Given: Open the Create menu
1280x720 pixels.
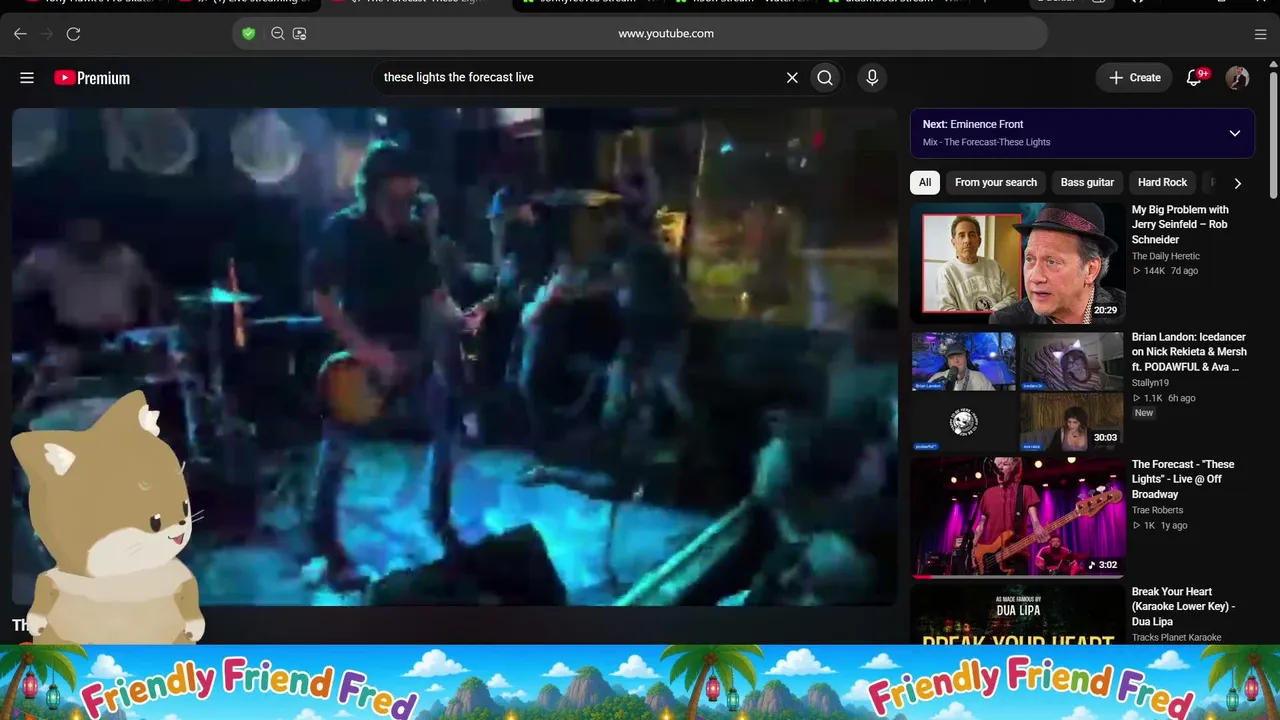Looking at the screenshot, I should [1134, 78].
